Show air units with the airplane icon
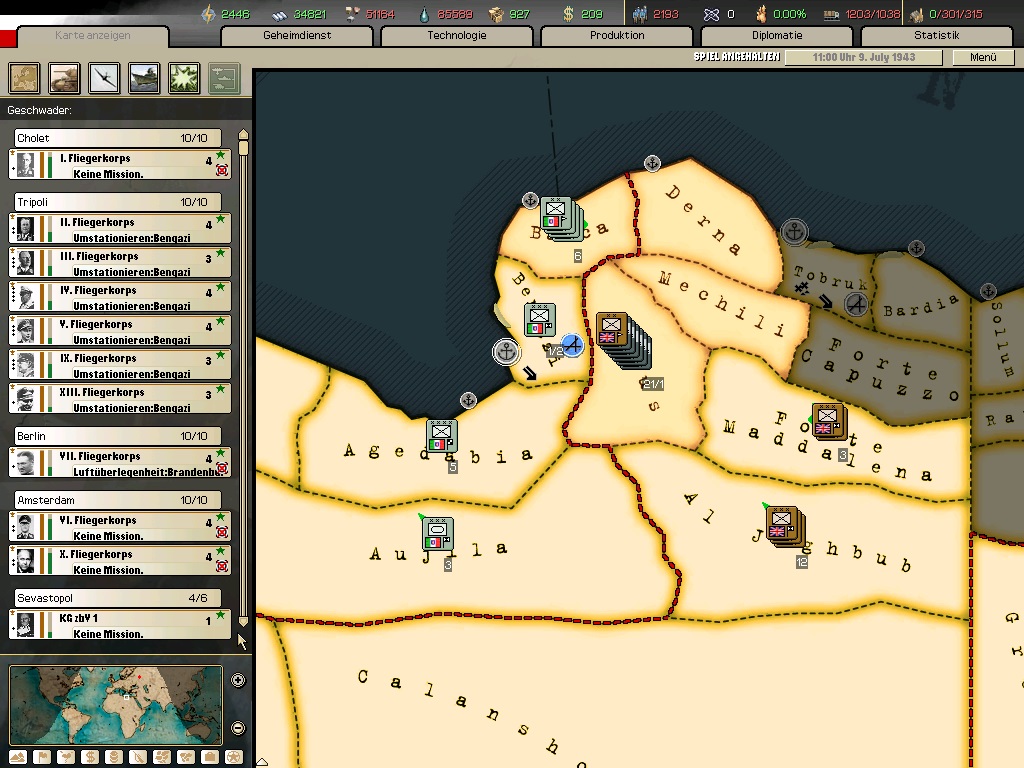The image size is (1024, 768). tap(104, 78)
